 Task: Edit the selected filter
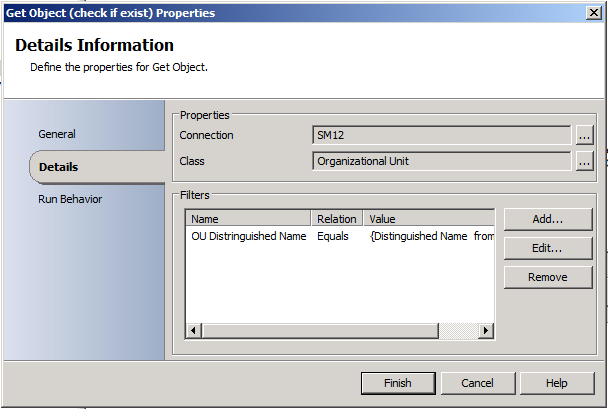(548, 248)
